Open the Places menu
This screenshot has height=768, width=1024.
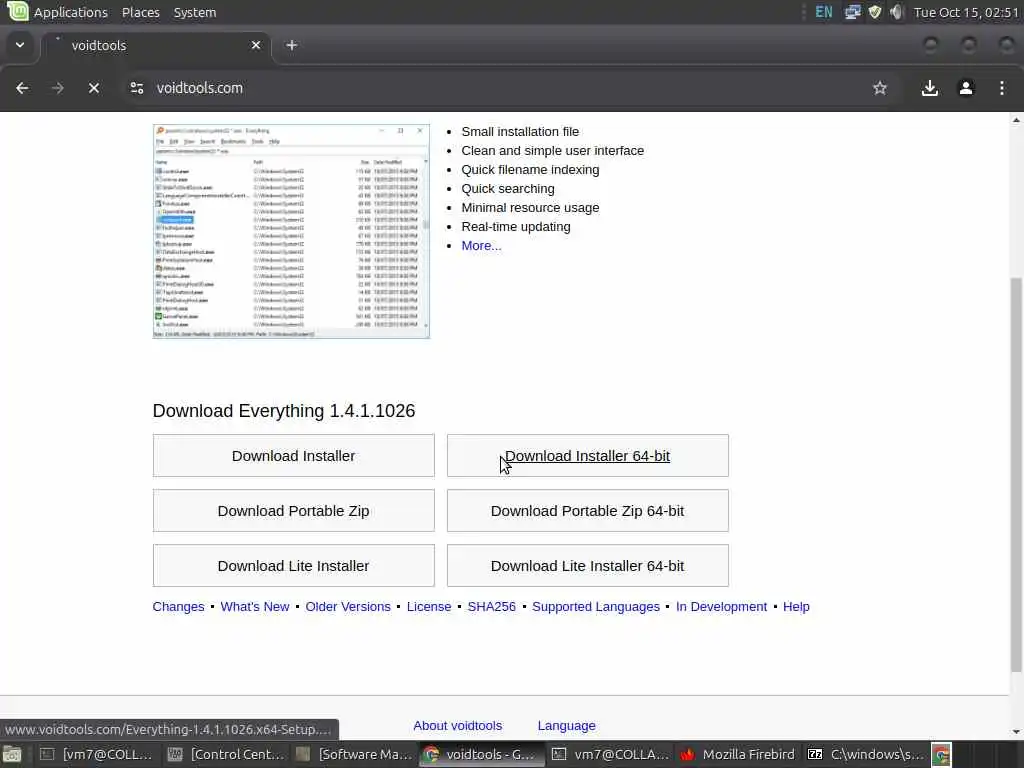[x=140, y=12]
